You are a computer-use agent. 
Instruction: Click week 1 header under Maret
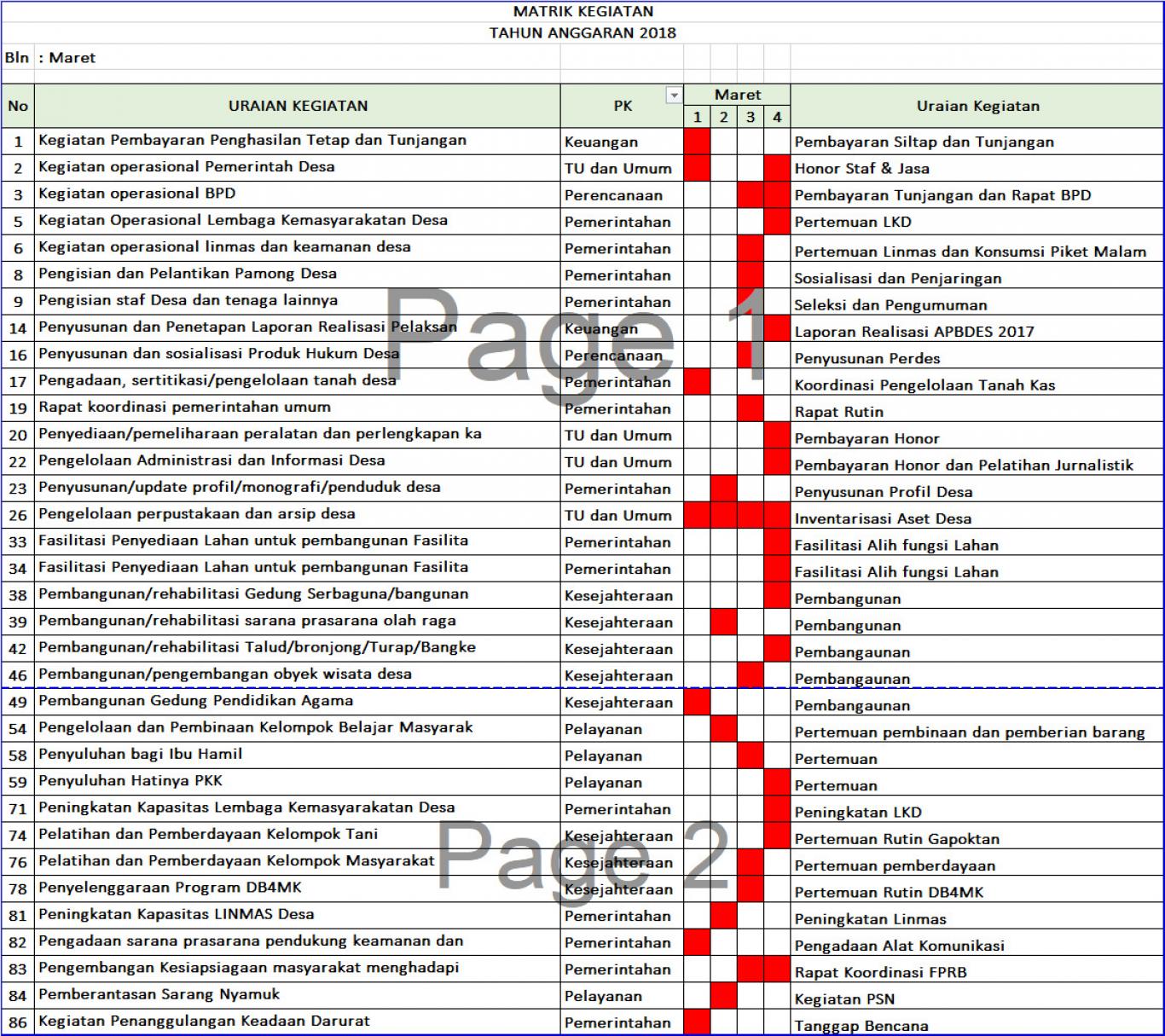(x=697, y=118)
